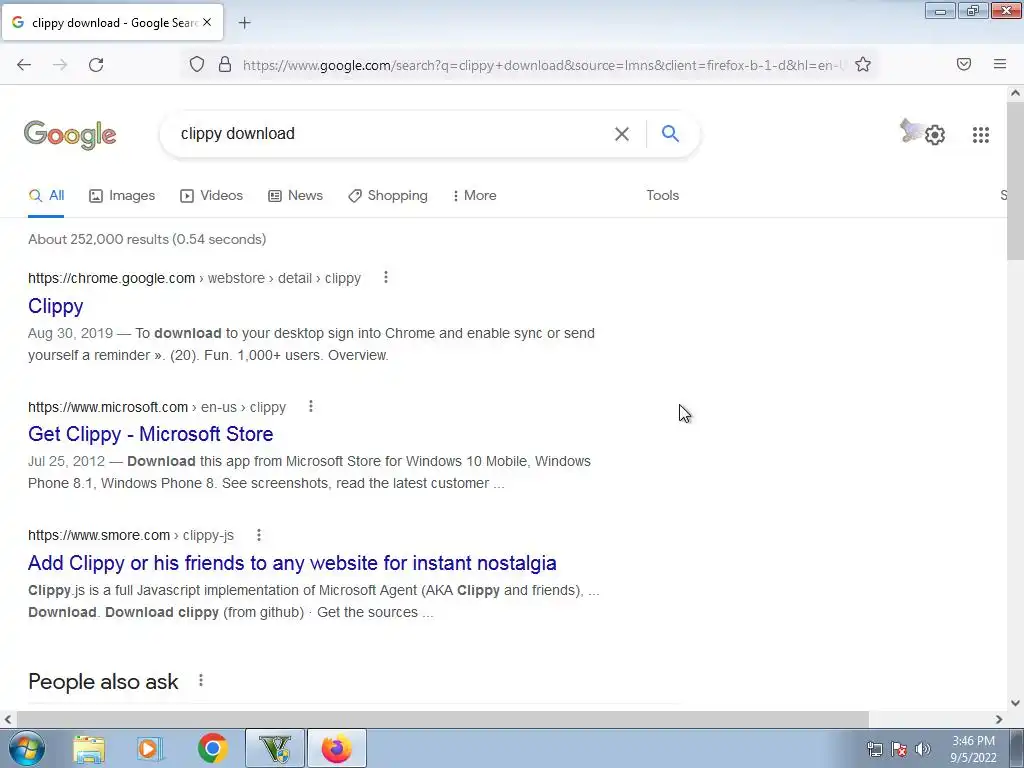Screen dimensions: 1024x768
Task: Open Windows Explorer from taskbar
Action: click(89, 748)
